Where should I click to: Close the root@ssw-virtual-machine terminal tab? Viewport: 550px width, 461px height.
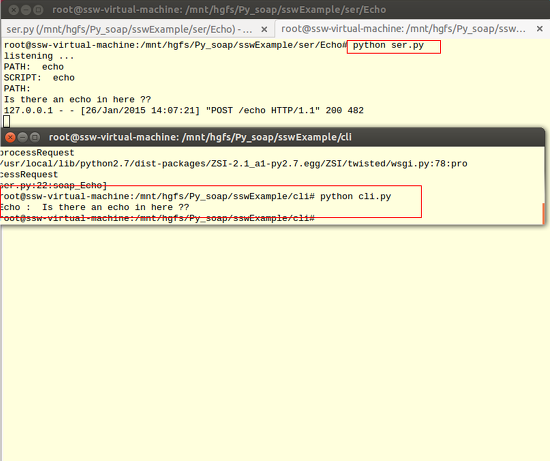(x=539, y=29)
